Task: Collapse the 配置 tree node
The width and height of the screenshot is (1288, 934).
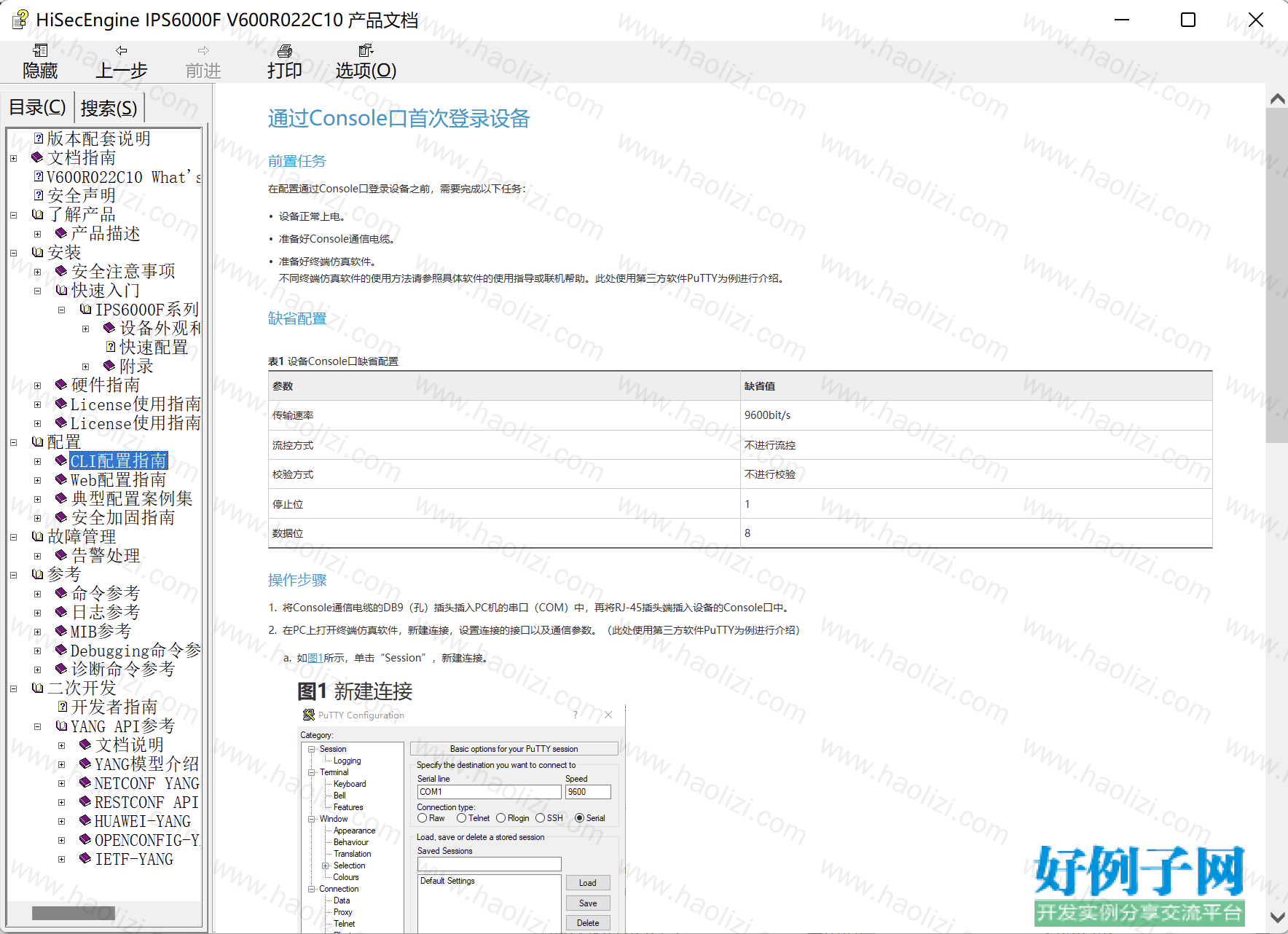Action: tap(13, 442)
